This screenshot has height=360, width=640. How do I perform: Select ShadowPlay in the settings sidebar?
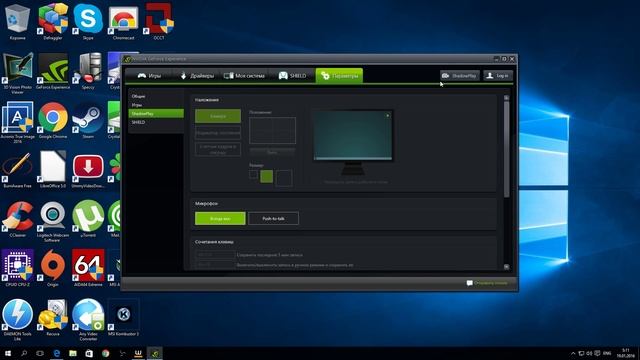[x=156, y=113]
